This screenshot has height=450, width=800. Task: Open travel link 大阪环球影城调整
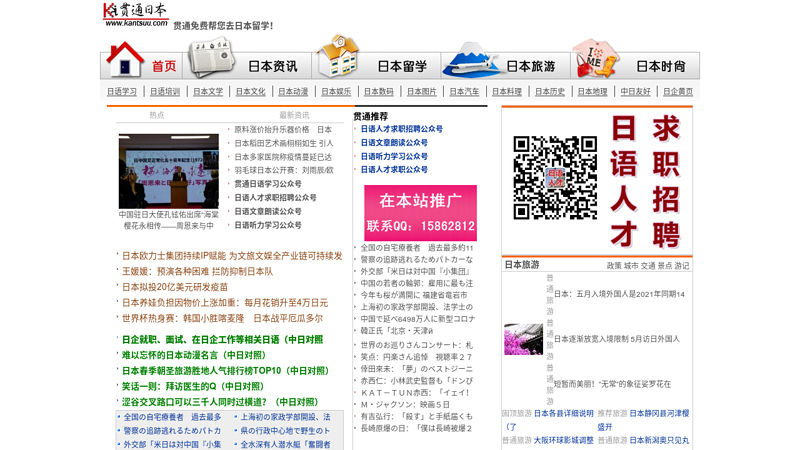pyautogui.click(x=564, y=440)
